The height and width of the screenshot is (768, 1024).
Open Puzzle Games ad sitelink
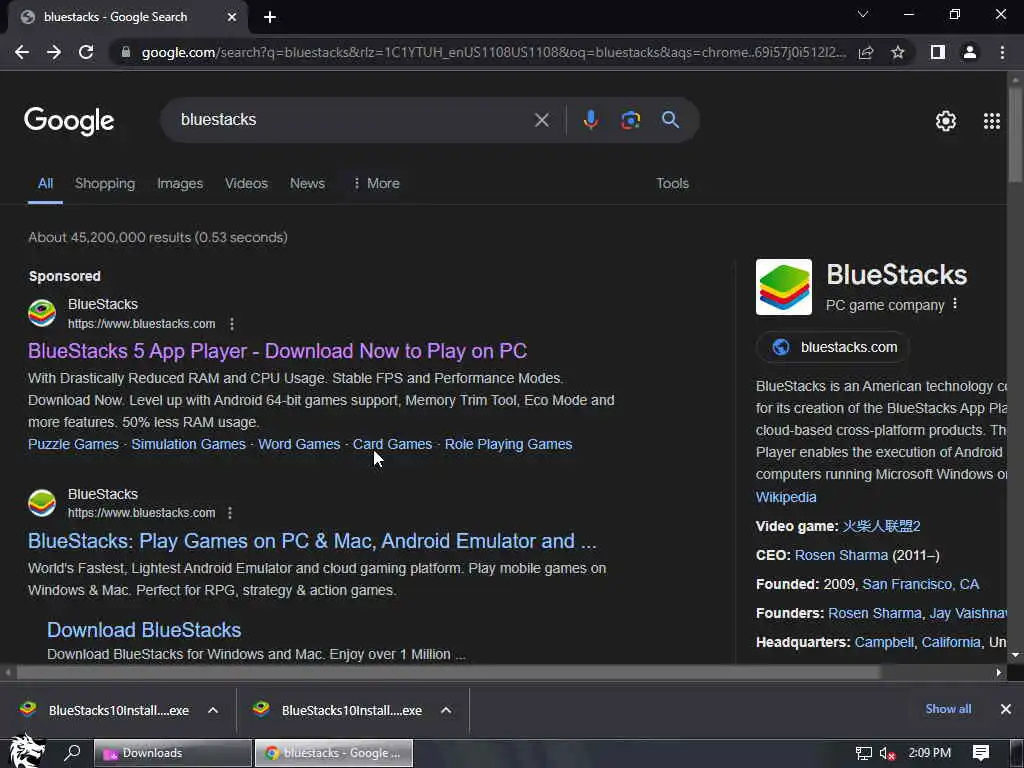(73, 444)
